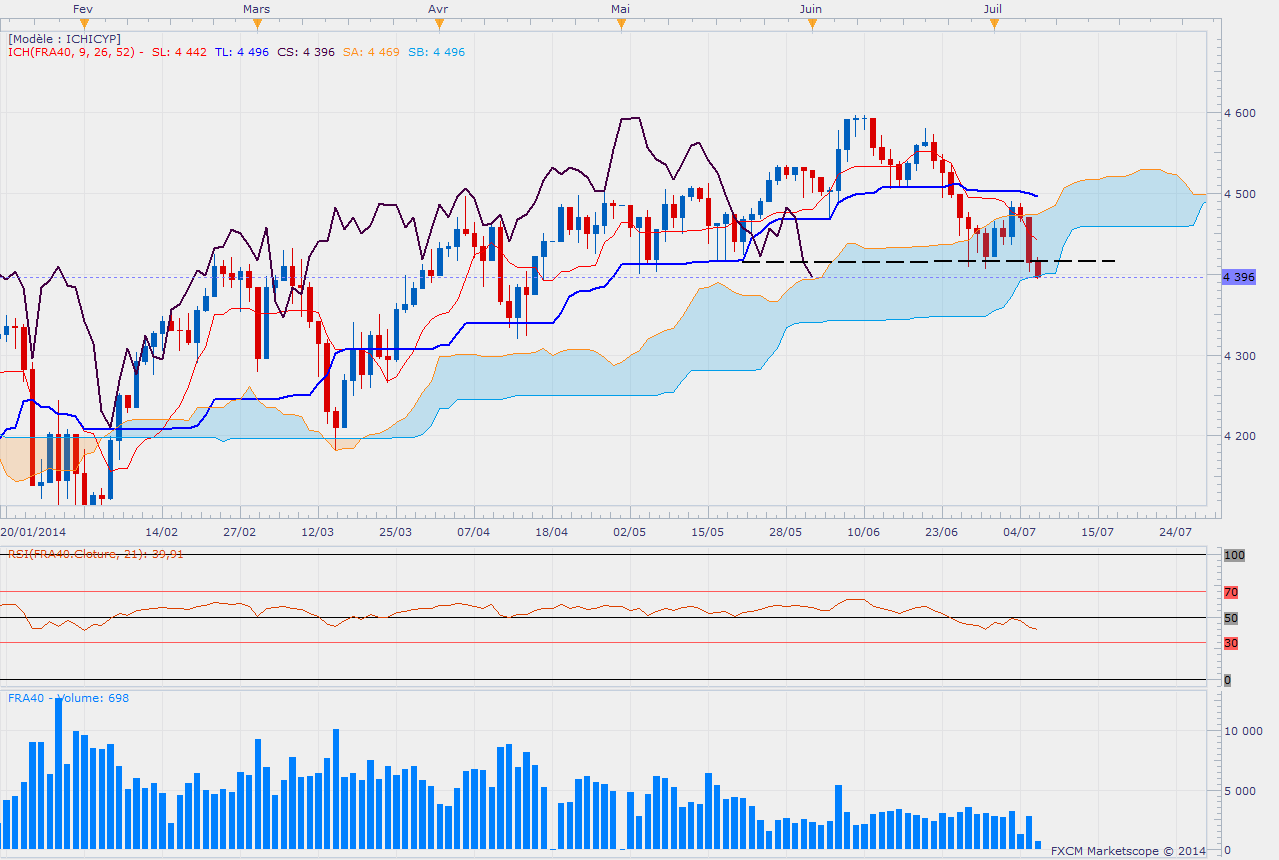Click the RSI level '30' label

(x=1231, y=643)
